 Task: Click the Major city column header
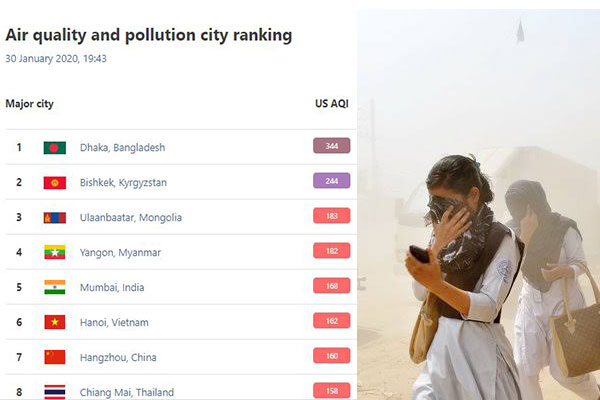click(x=29, y=104)
